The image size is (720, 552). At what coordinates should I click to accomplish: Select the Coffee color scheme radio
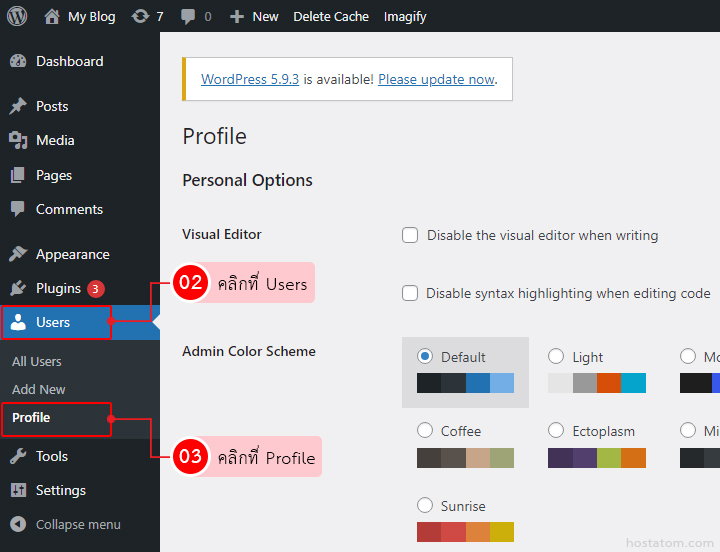[x=425, y=431]
